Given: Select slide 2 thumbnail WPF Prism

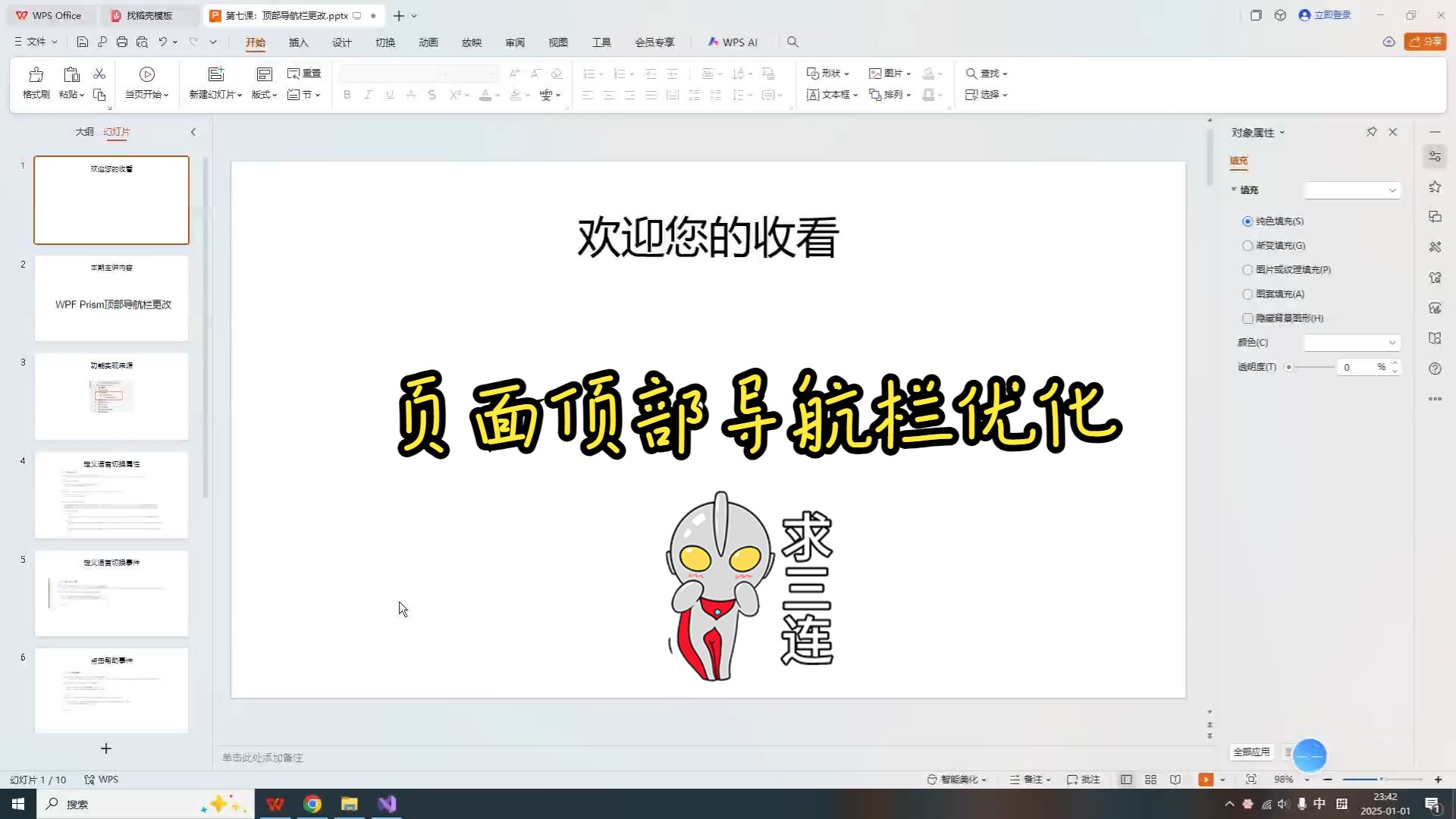Looking at the screenshot, I should pyautogui.click(x=111, y=298).
